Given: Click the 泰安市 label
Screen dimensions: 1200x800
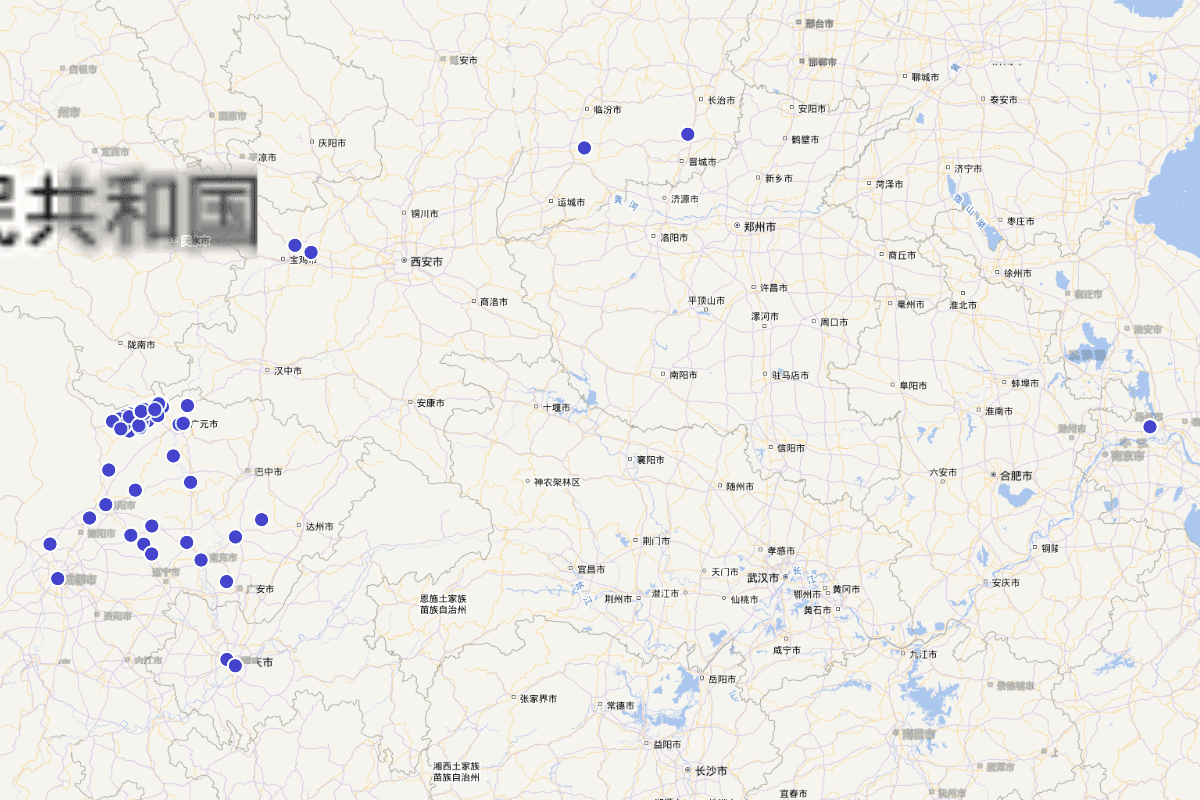Looking at the screenshot, I should coord(1003,100).
